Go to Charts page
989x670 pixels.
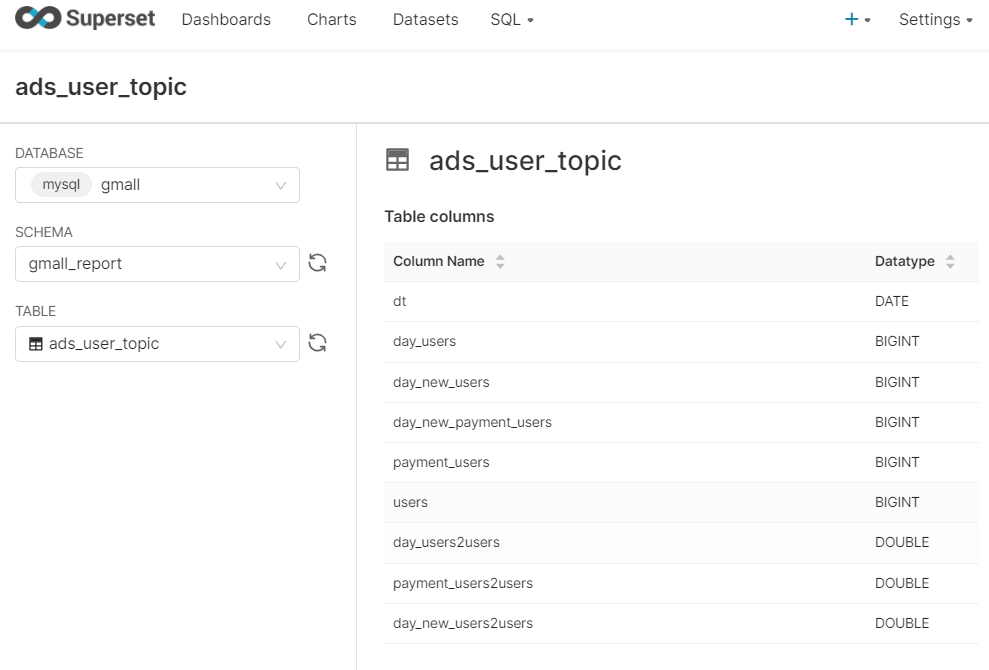(x=332, y=20)
